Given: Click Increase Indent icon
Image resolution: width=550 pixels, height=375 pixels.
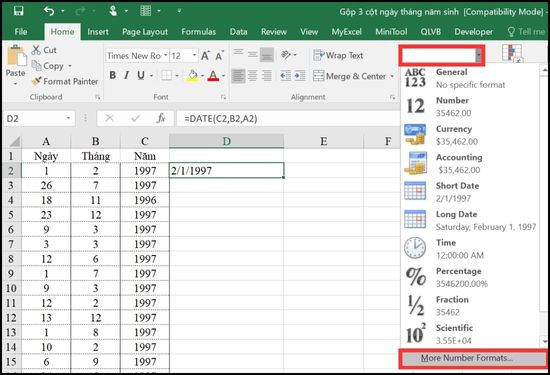Looking at the screenshot, I should point(300,76).
